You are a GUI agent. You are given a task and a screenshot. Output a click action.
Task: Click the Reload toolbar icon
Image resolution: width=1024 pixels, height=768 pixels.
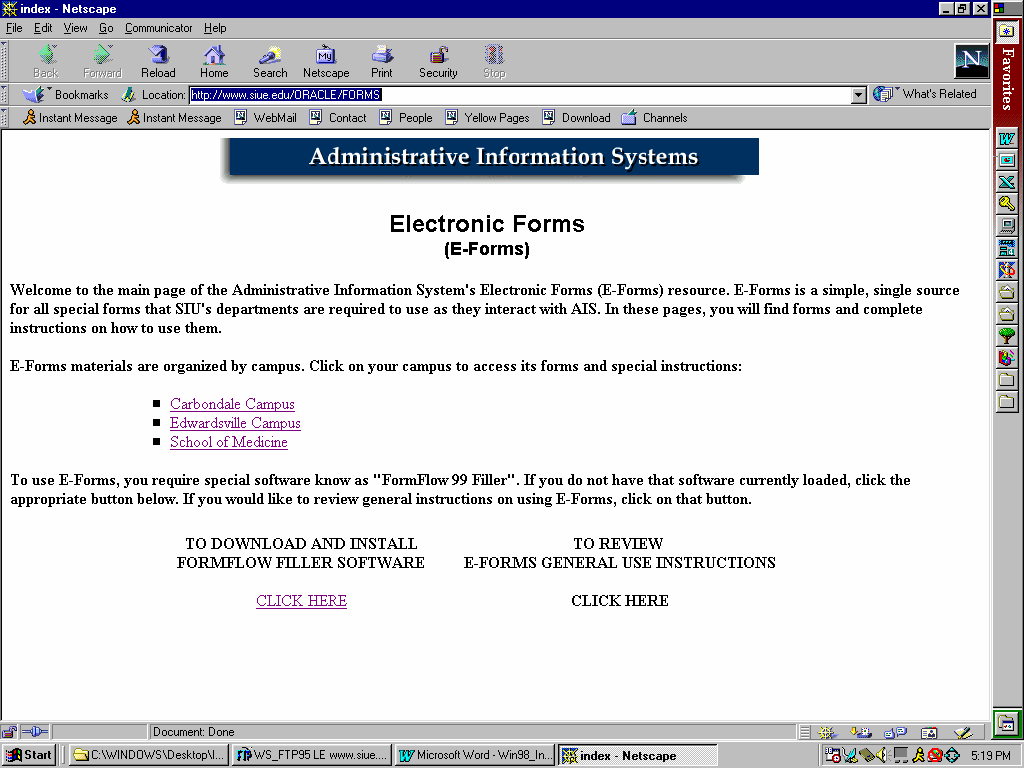[158, 61]
